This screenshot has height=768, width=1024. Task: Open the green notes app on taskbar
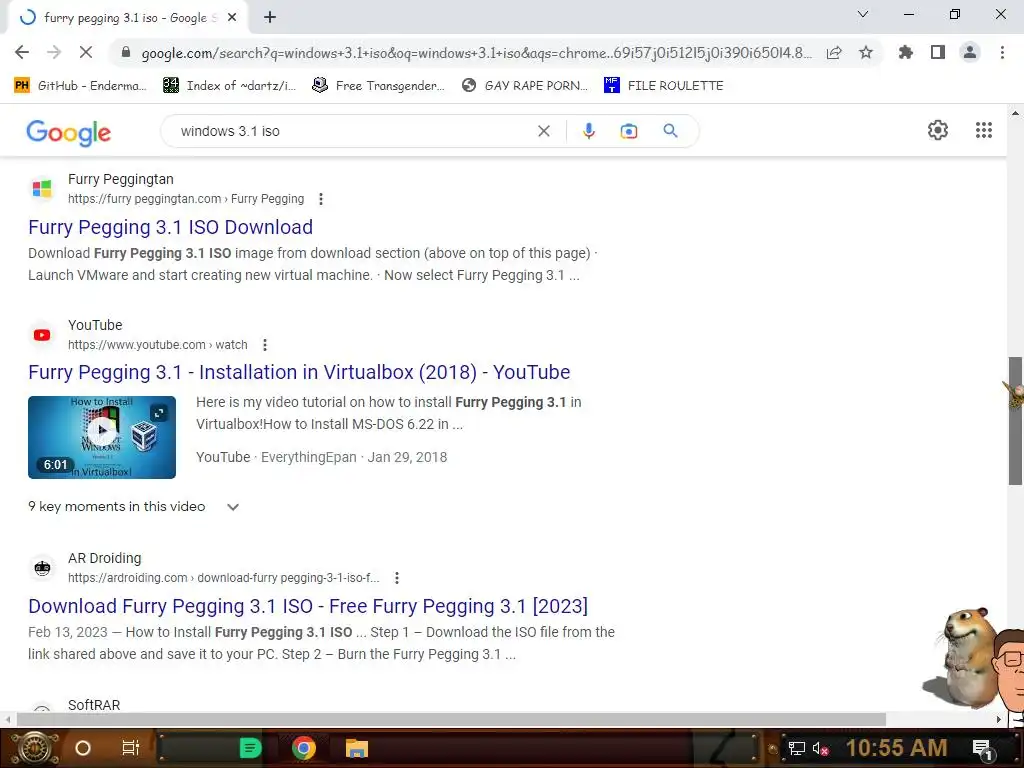pos(250,748)
